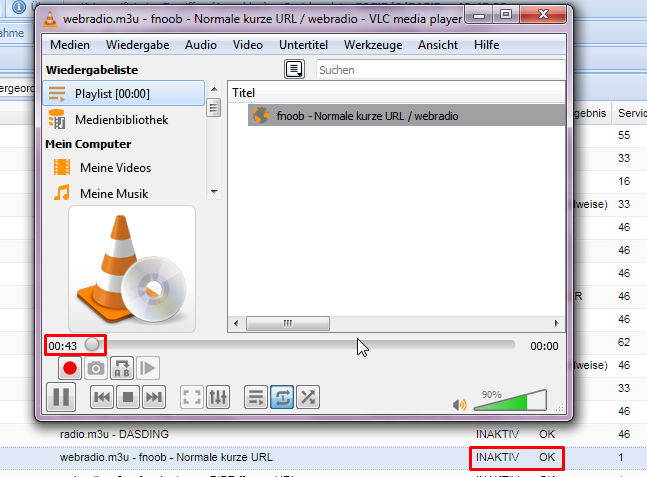
Task: Toggle loop repeat mode
Action: pos(282,397)
